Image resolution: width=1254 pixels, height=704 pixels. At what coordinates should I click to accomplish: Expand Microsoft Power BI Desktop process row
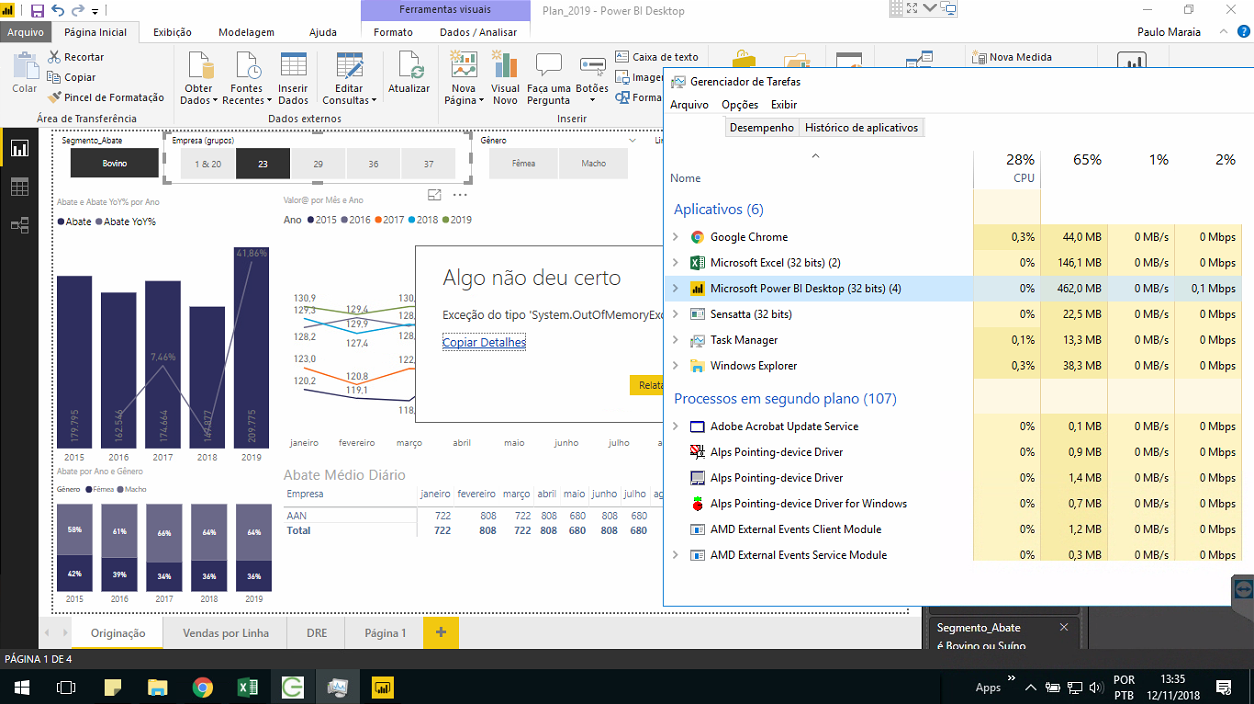[676, 289]
